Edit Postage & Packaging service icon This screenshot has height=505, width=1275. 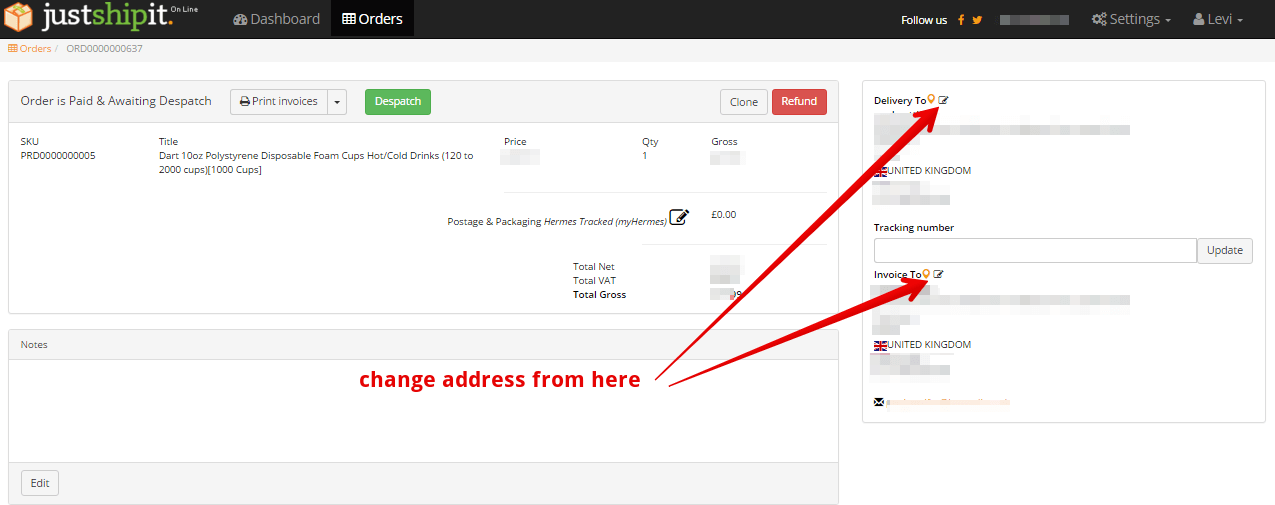(x=679, y=217)
